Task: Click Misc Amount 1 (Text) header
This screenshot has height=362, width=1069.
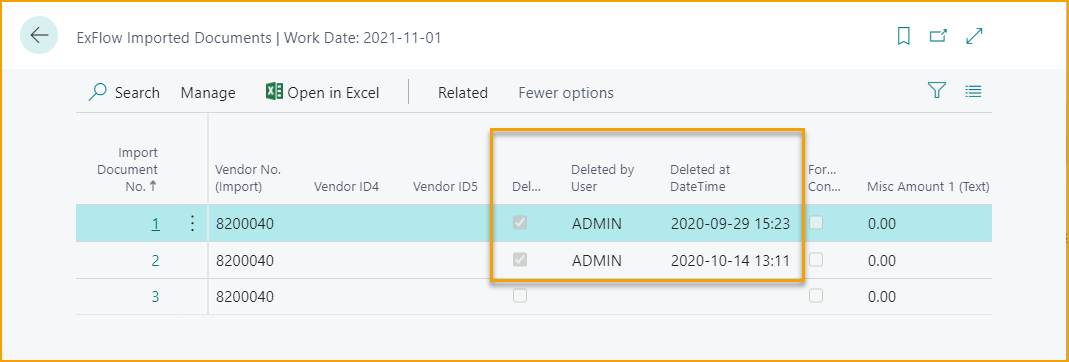Action: point(928,186)
